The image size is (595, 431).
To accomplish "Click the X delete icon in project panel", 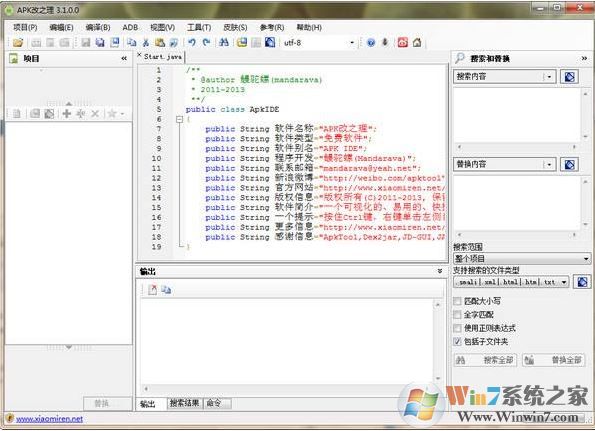I will click(95, 113).
